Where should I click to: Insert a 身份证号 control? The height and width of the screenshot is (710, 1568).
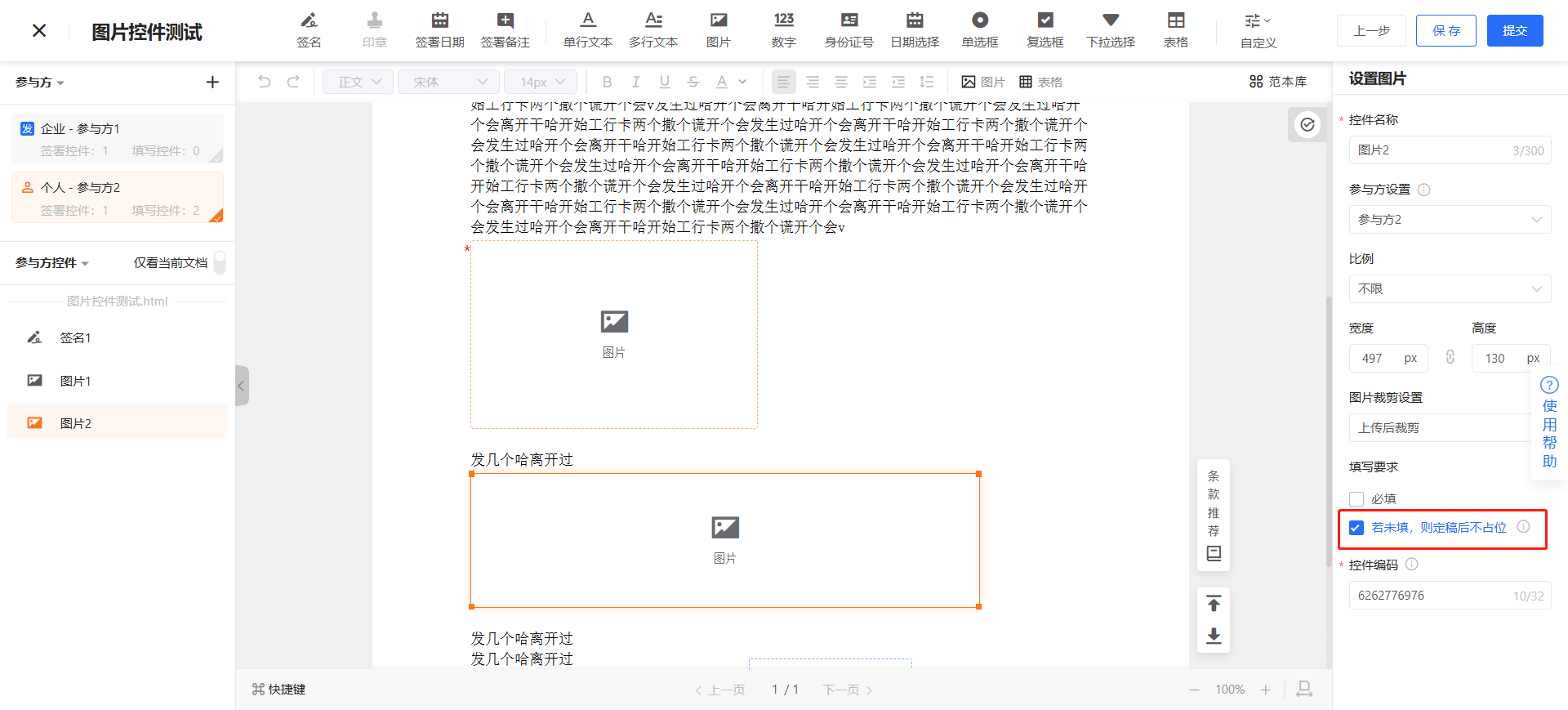(x=849, y=30)
